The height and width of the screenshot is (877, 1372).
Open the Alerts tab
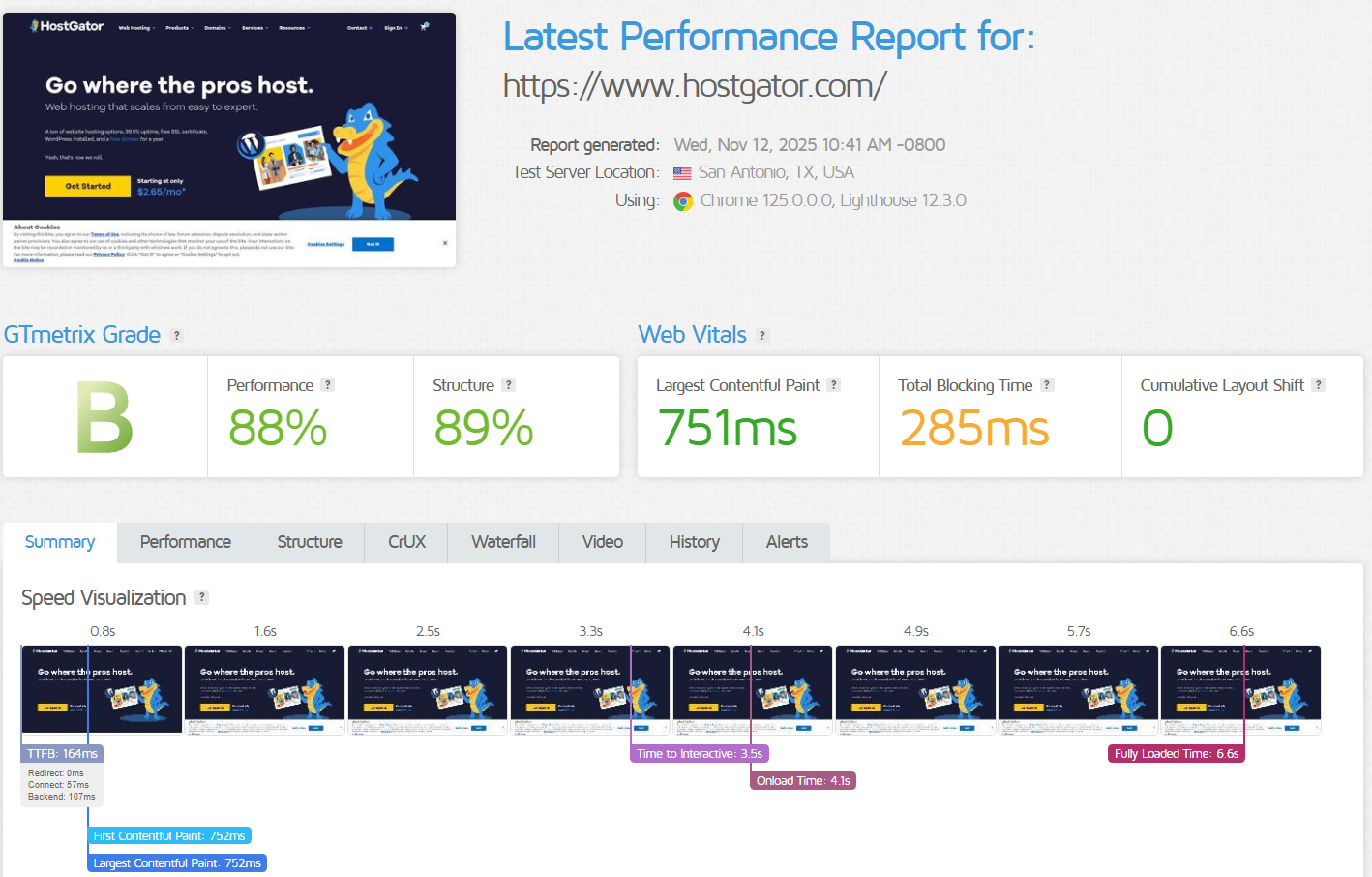(x=787, y=542)
